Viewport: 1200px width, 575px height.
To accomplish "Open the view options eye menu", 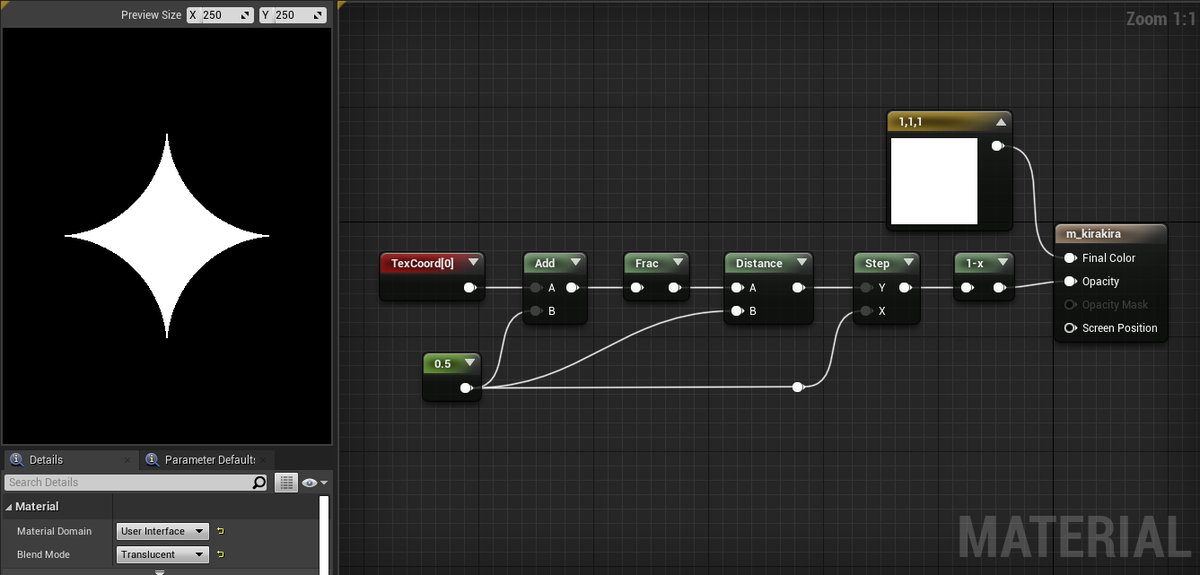I will [314, 482].
